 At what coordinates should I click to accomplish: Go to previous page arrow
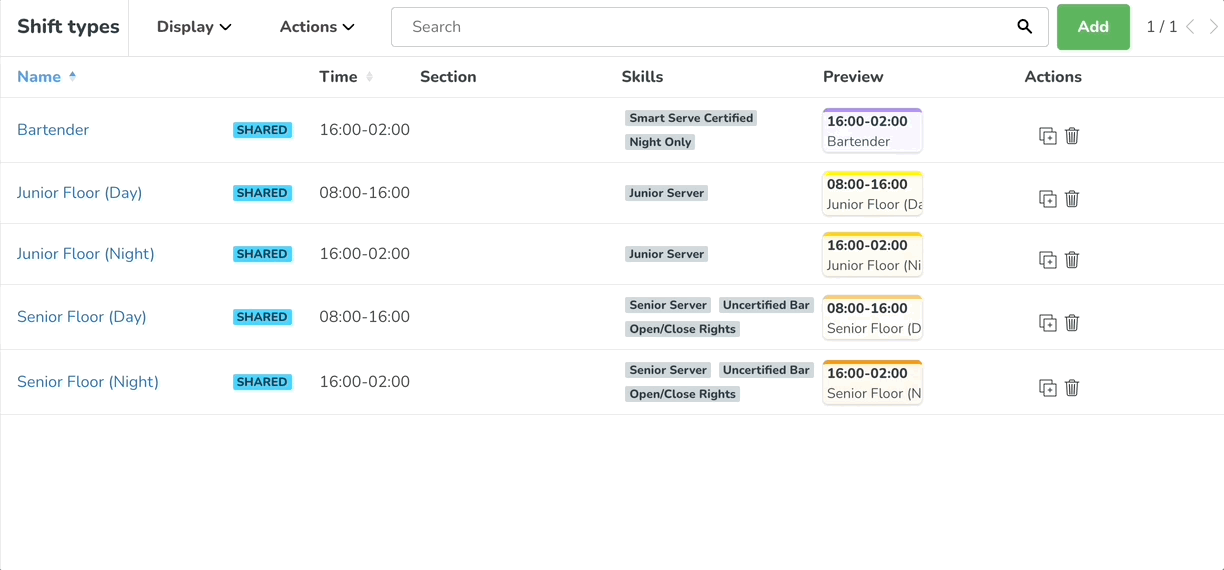point(1190,27)
